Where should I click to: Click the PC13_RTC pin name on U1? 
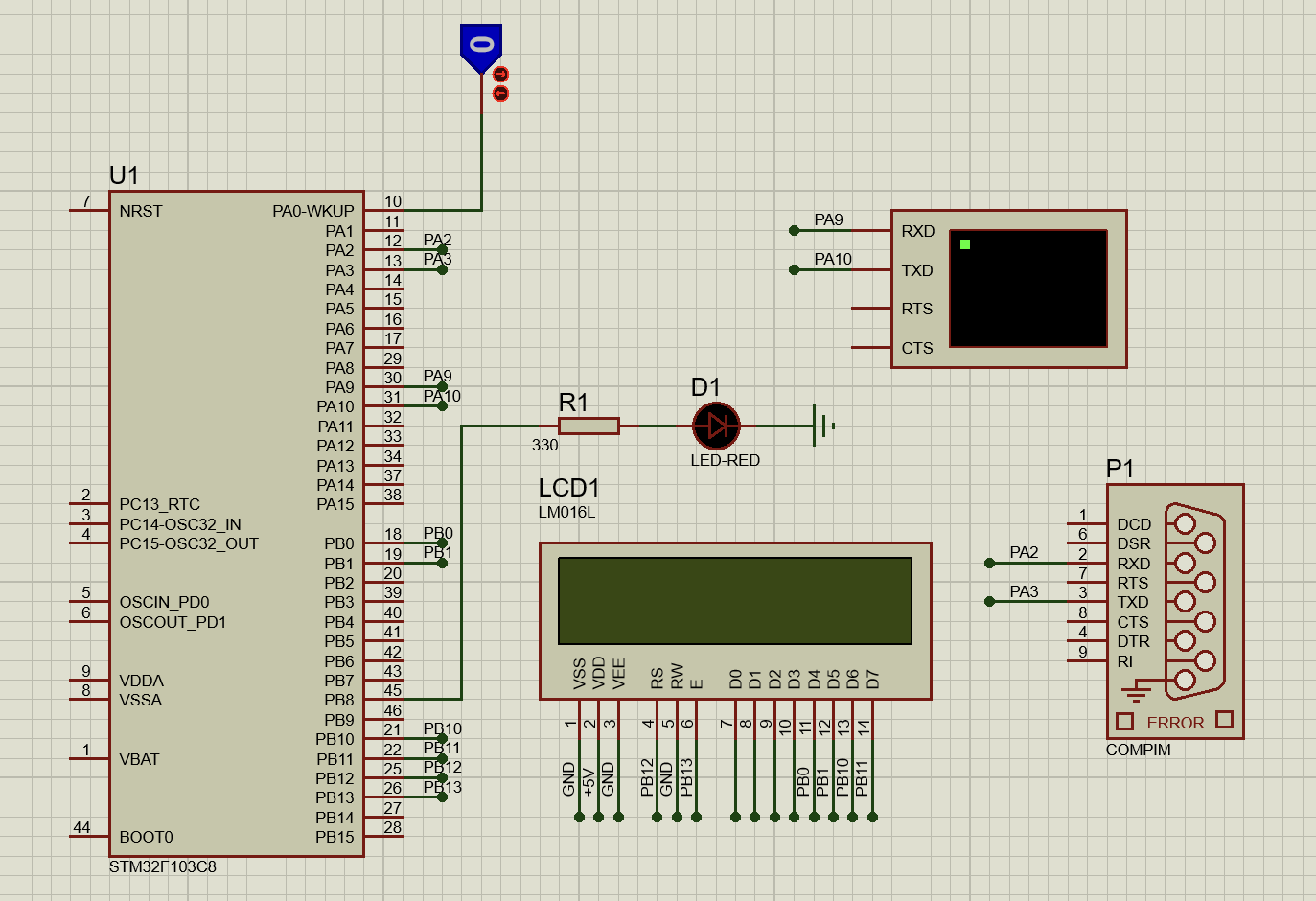pos(159,504)
